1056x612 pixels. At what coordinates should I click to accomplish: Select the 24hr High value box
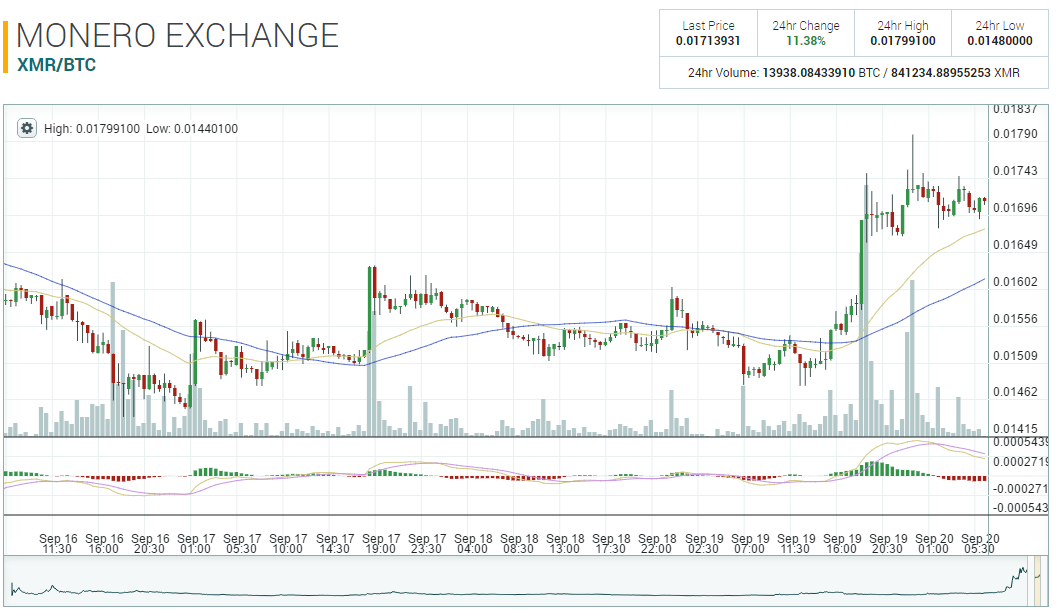coord(902,33)
